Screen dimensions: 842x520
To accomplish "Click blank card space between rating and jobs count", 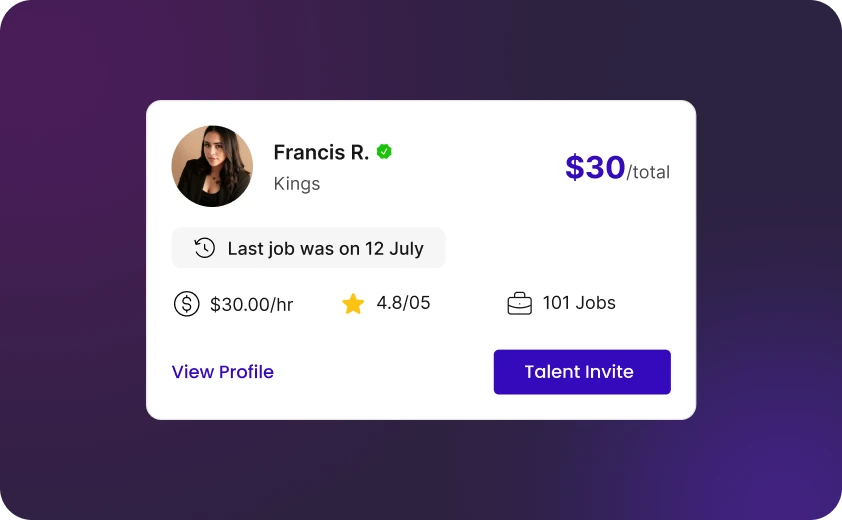I will pyautogui.click(x=468, y=304).
